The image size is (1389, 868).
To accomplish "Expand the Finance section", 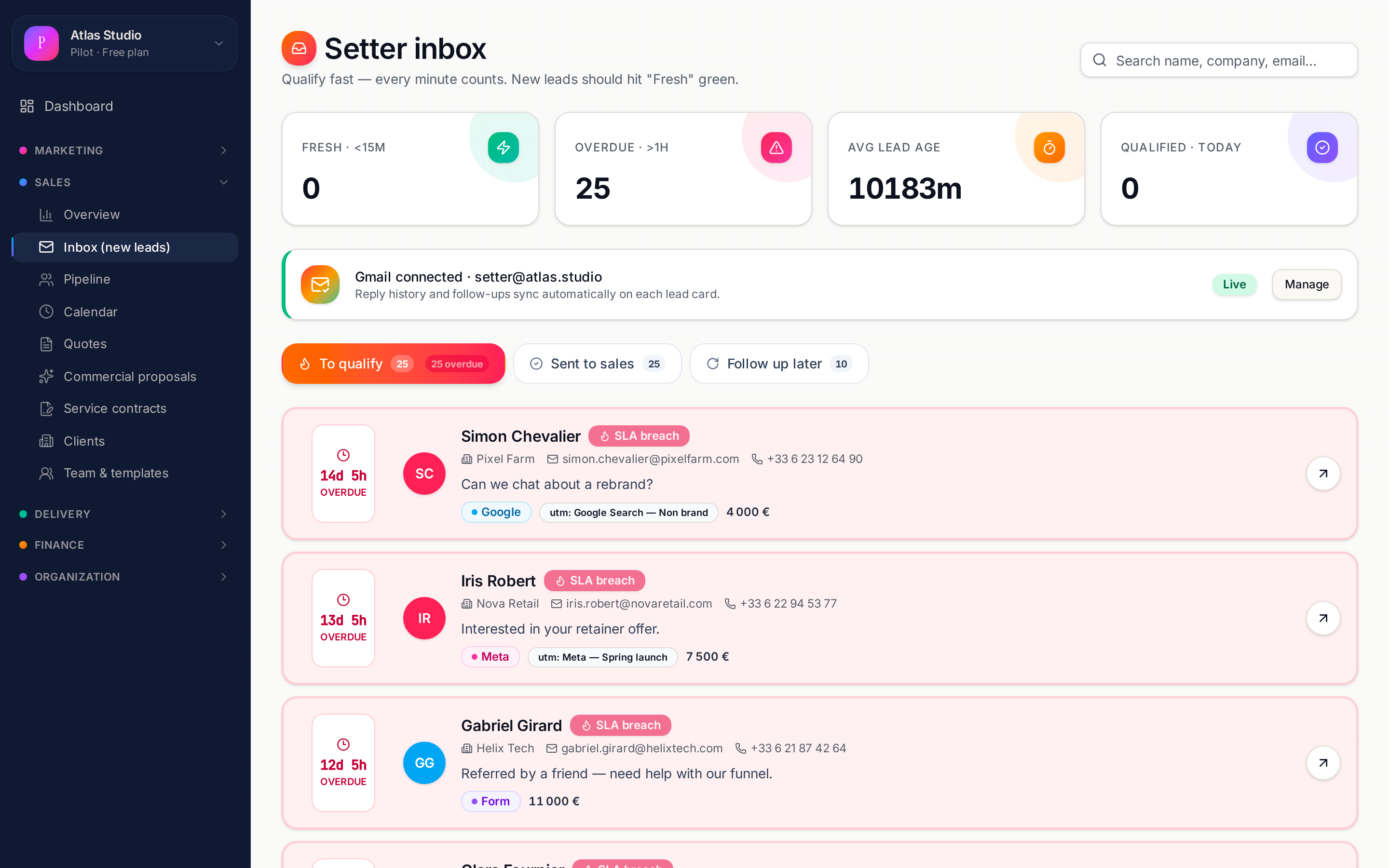I will (124, 545).
